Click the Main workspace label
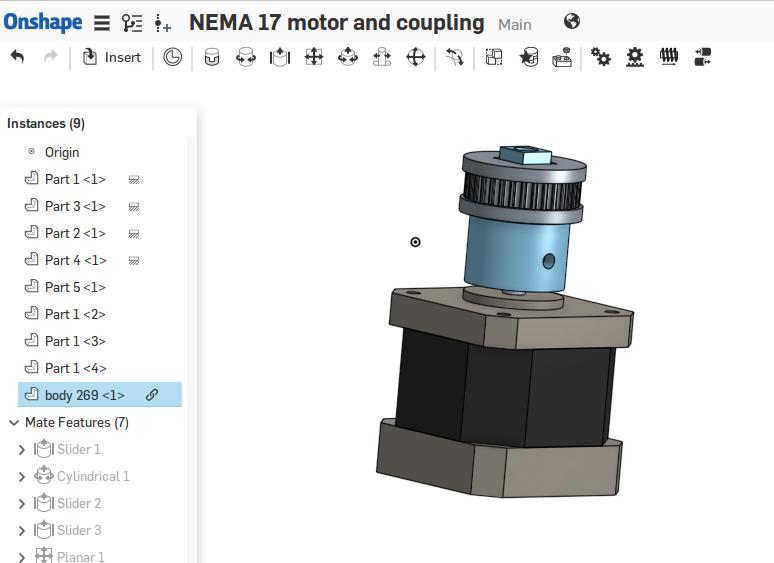 point(514,25)
